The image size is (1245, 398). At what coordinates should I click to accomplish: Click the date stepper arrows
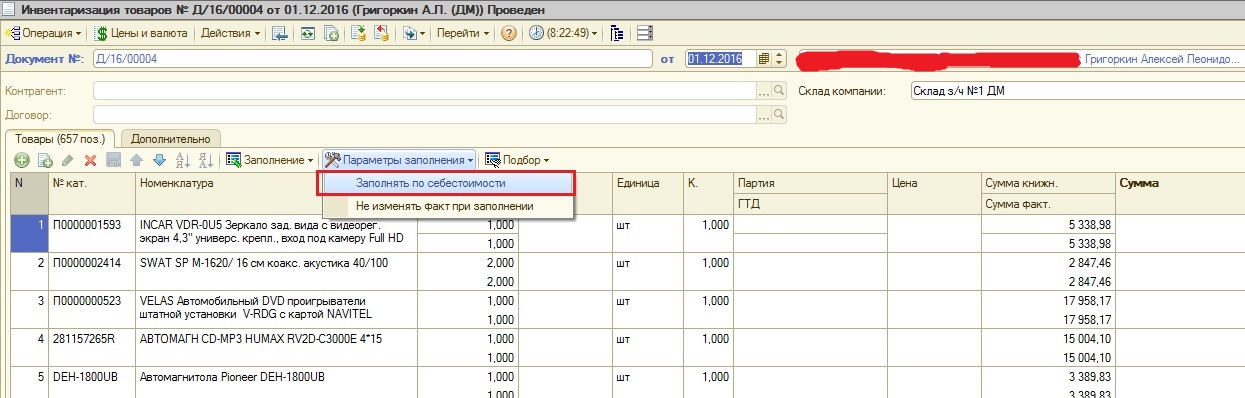[780, 59]
